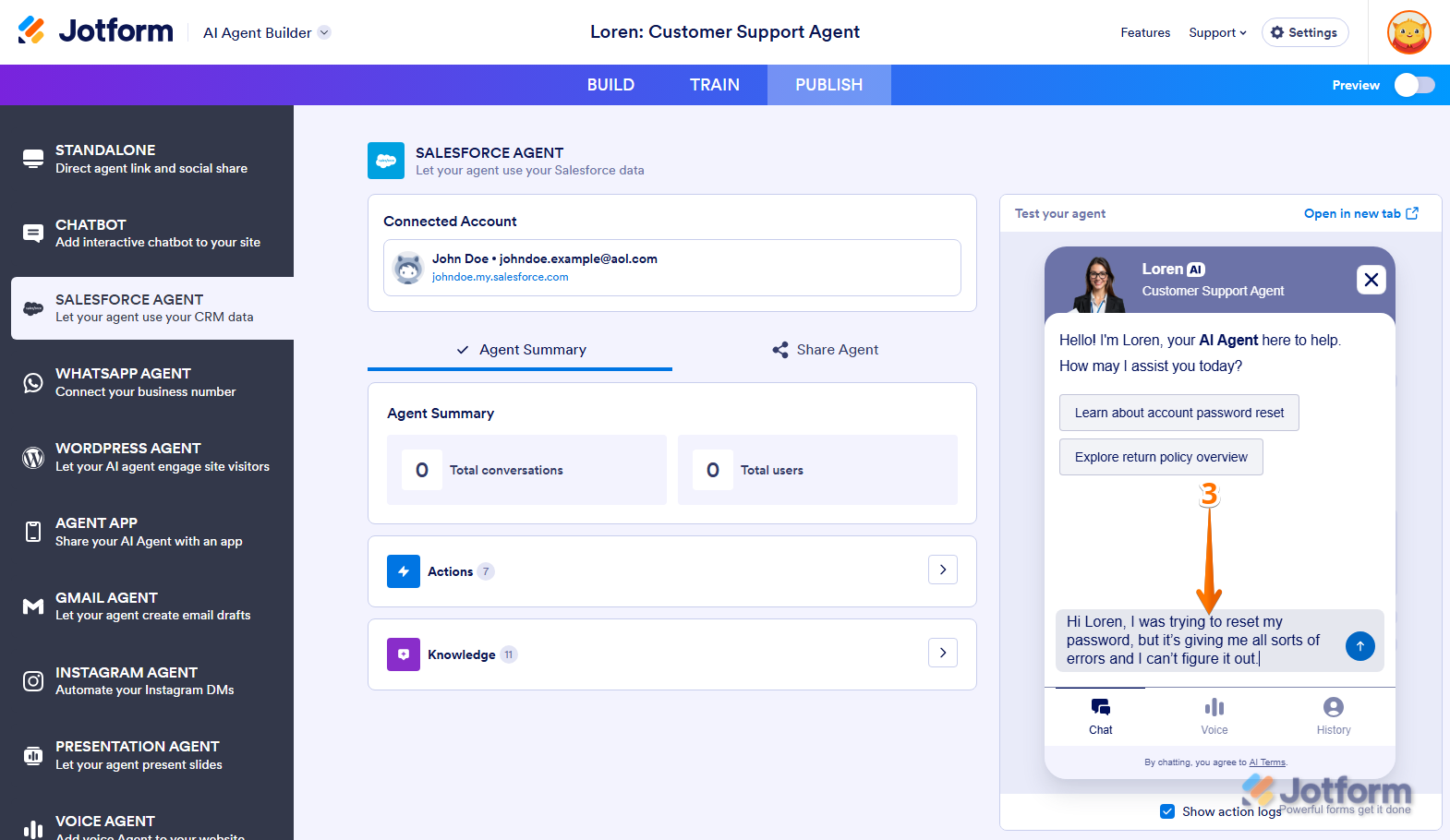Click Open in new tab link

click(1360, 213)
